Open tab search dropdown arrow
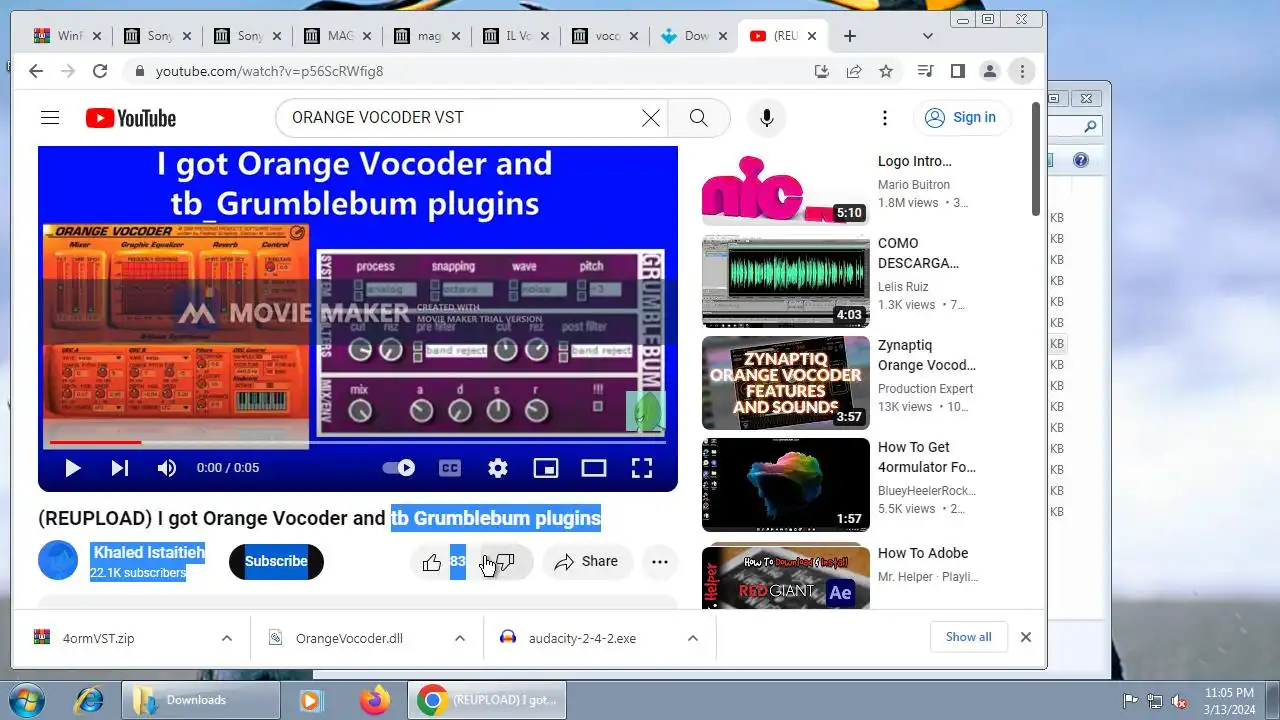The image size is (1280, 720). click(x=928, y=36)
